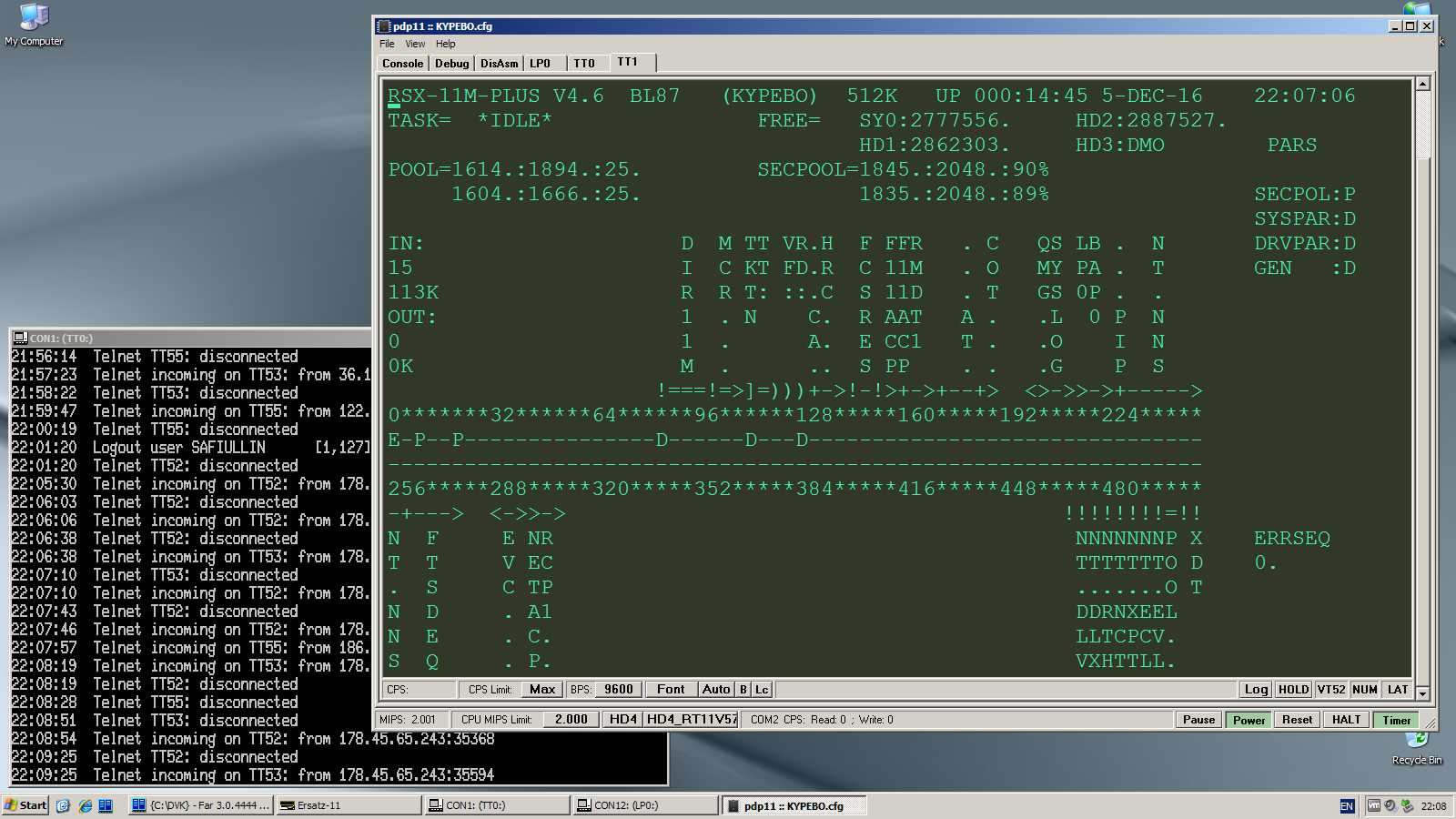
Task: Click the terminal vertical scrollbar track
Action: pos(1423,409)
